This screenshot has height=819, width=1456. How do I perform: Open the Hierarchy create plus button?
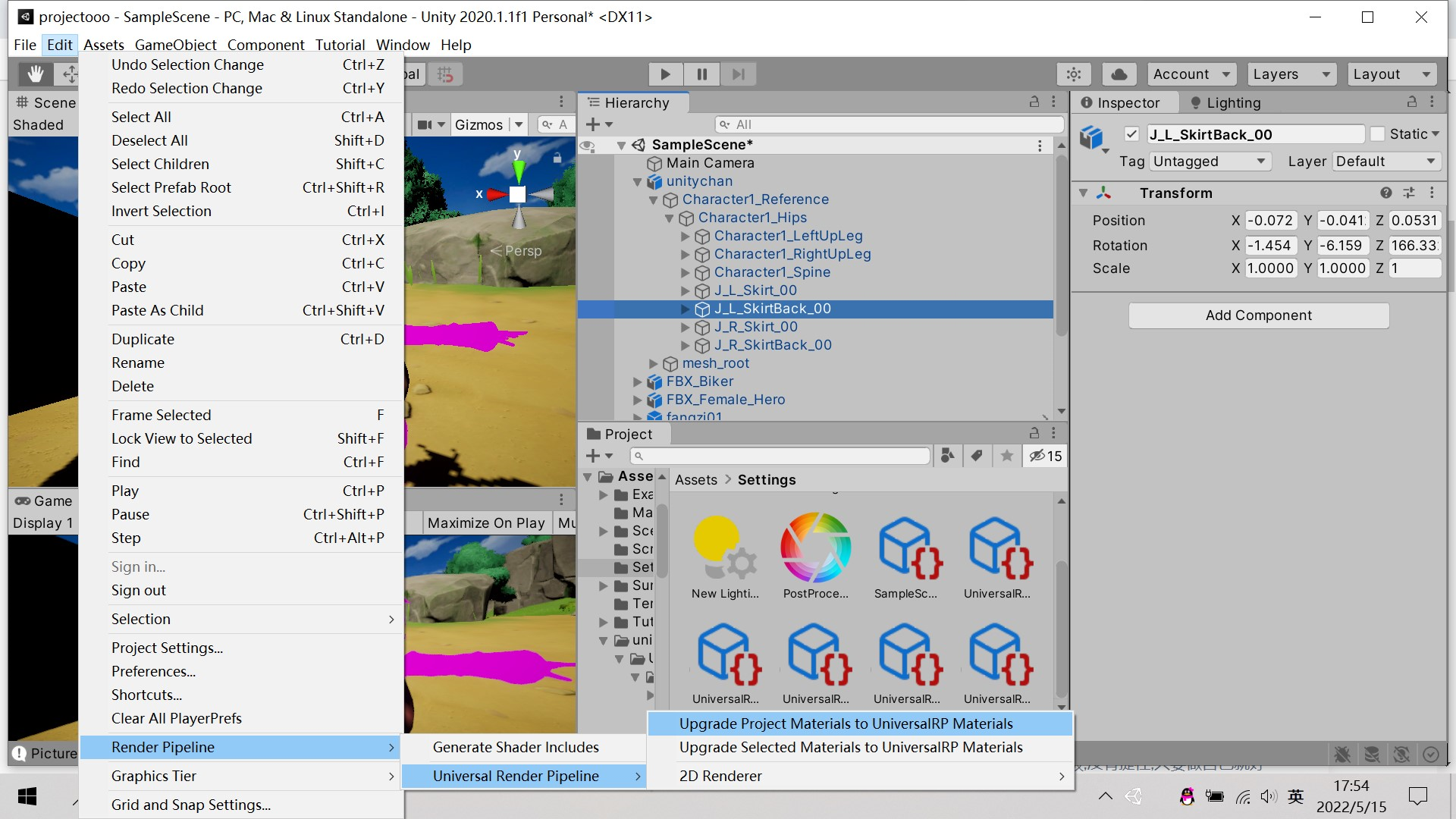tap(598, 124)
